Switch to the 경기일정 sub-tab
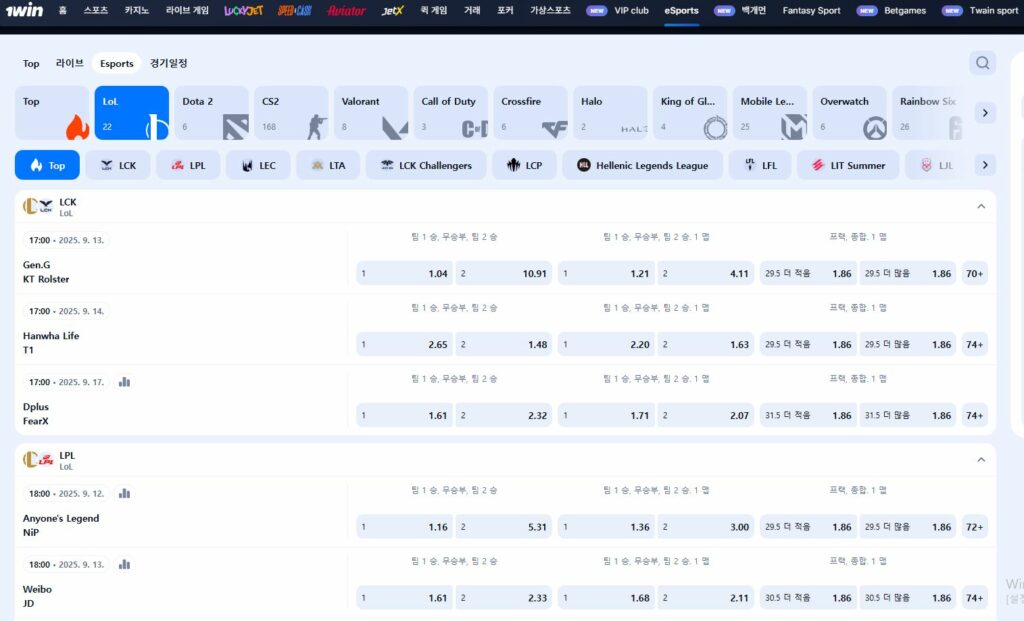Viewport: 1024px width, 621px height. pyautogui.click(x=168, y=63)
